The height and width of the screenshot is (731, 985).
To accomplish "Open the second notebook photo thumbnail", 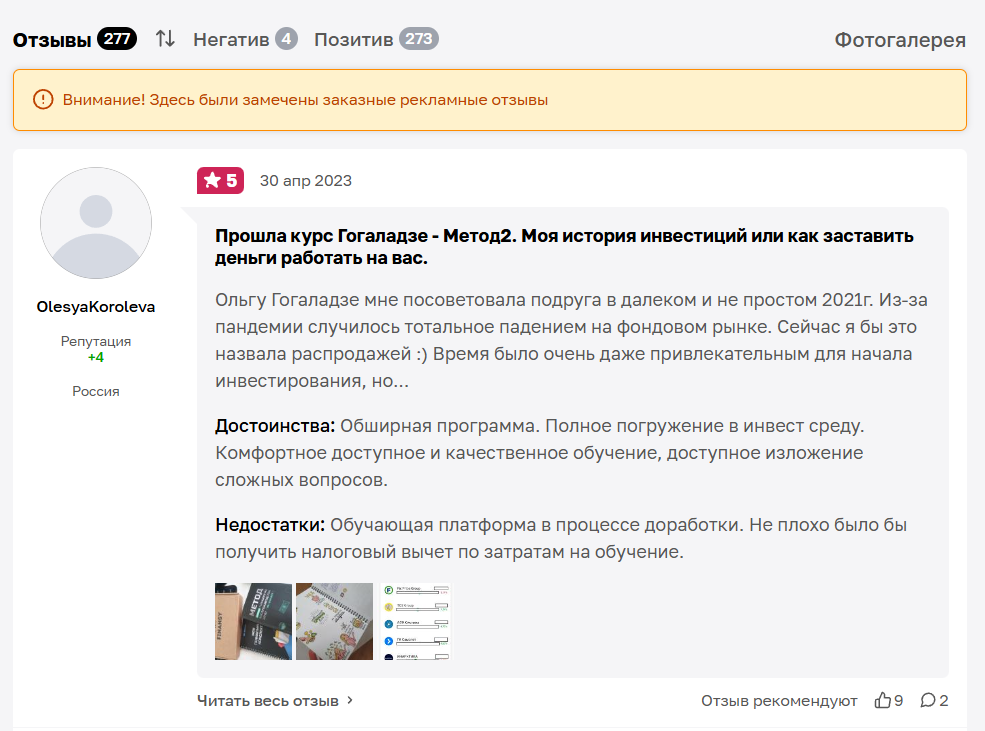I will (x=334, y=621).
